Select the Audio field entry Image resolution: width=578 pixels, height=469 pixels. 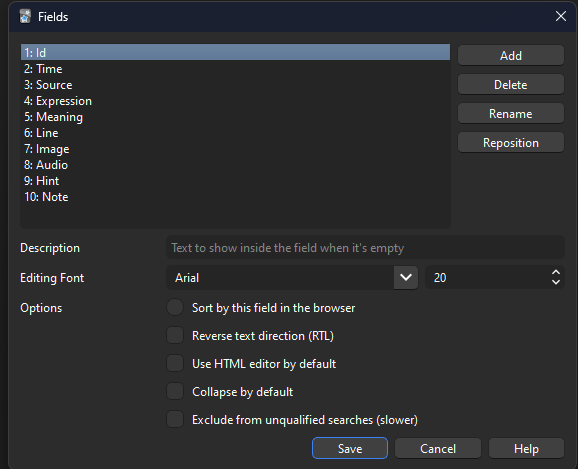pyautogui.click(x=235, y=164)
